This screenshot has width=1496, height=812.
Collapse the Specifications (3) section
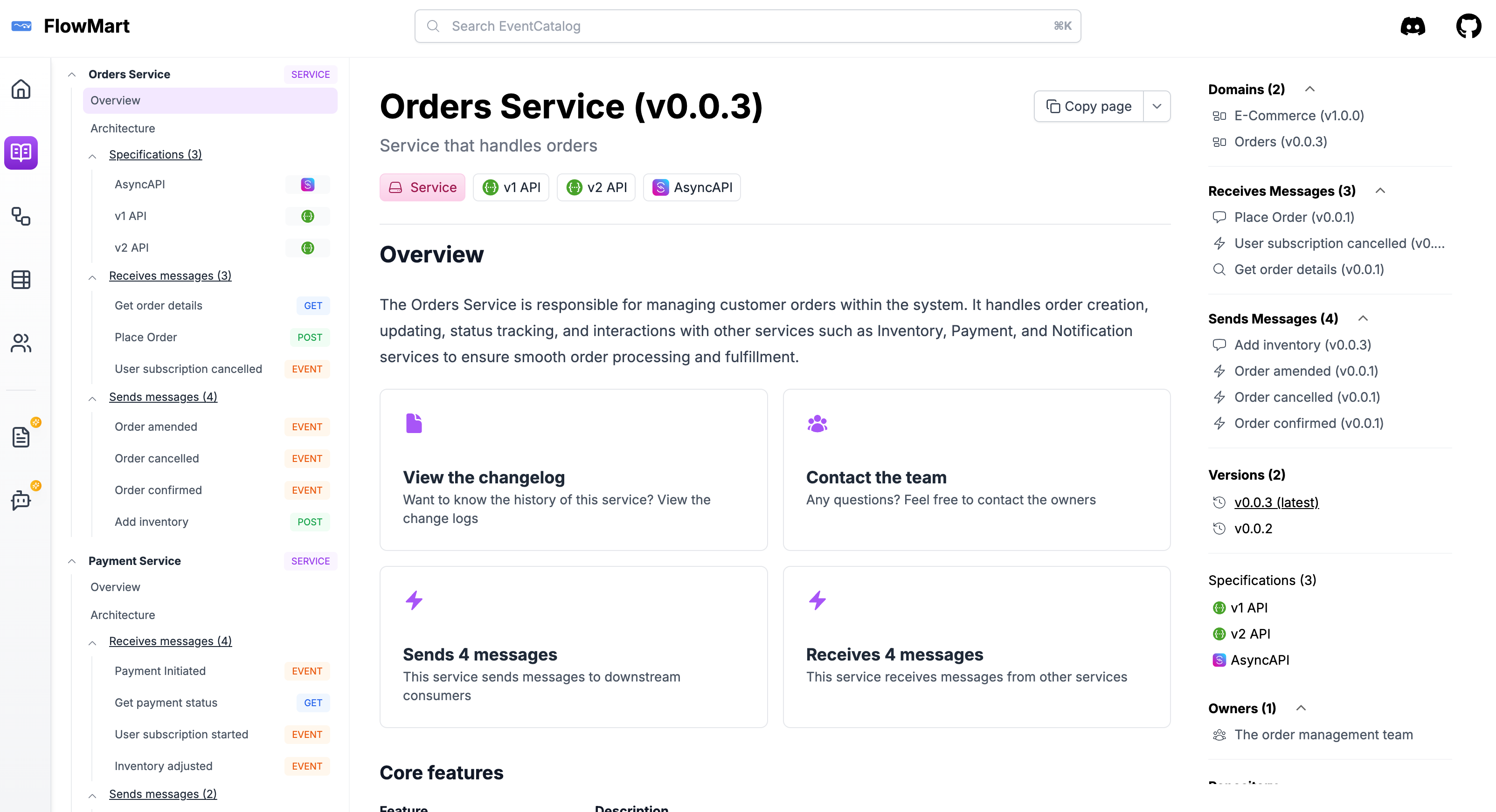tap(92, 156)
